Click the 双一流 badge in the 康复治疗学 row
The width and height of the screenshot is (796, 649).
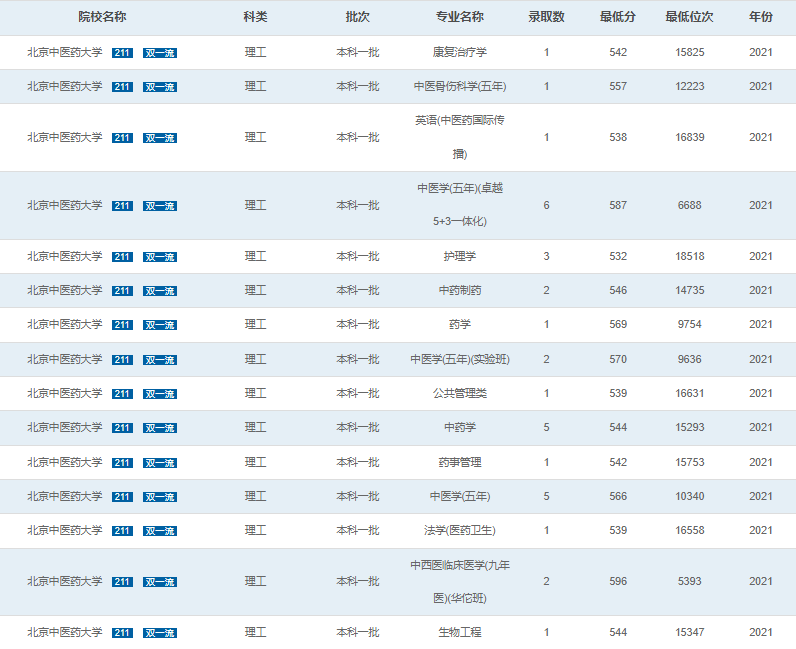pyautogui.click(x=160, y=53)
